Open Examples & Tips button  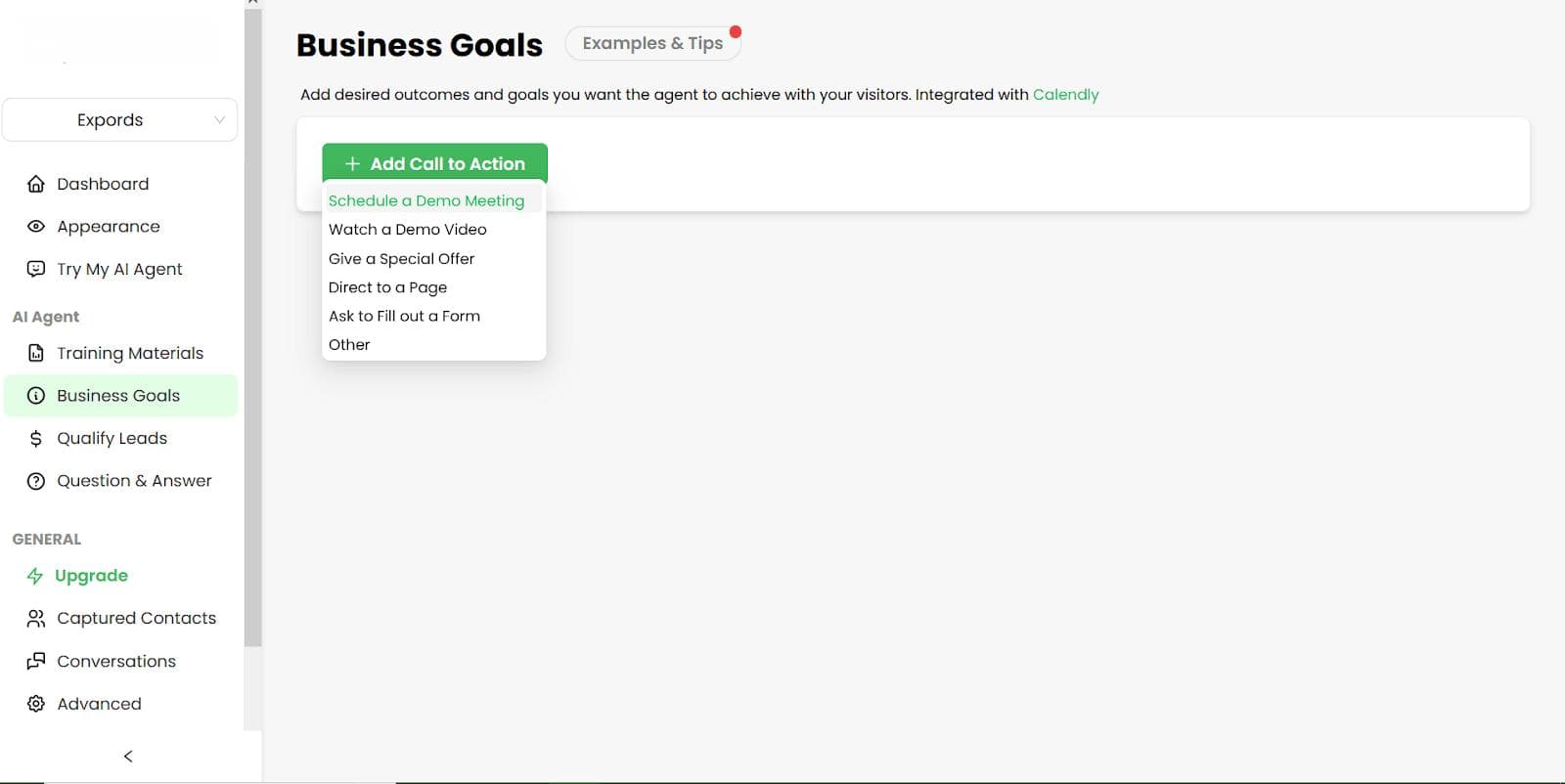point(652,43)
